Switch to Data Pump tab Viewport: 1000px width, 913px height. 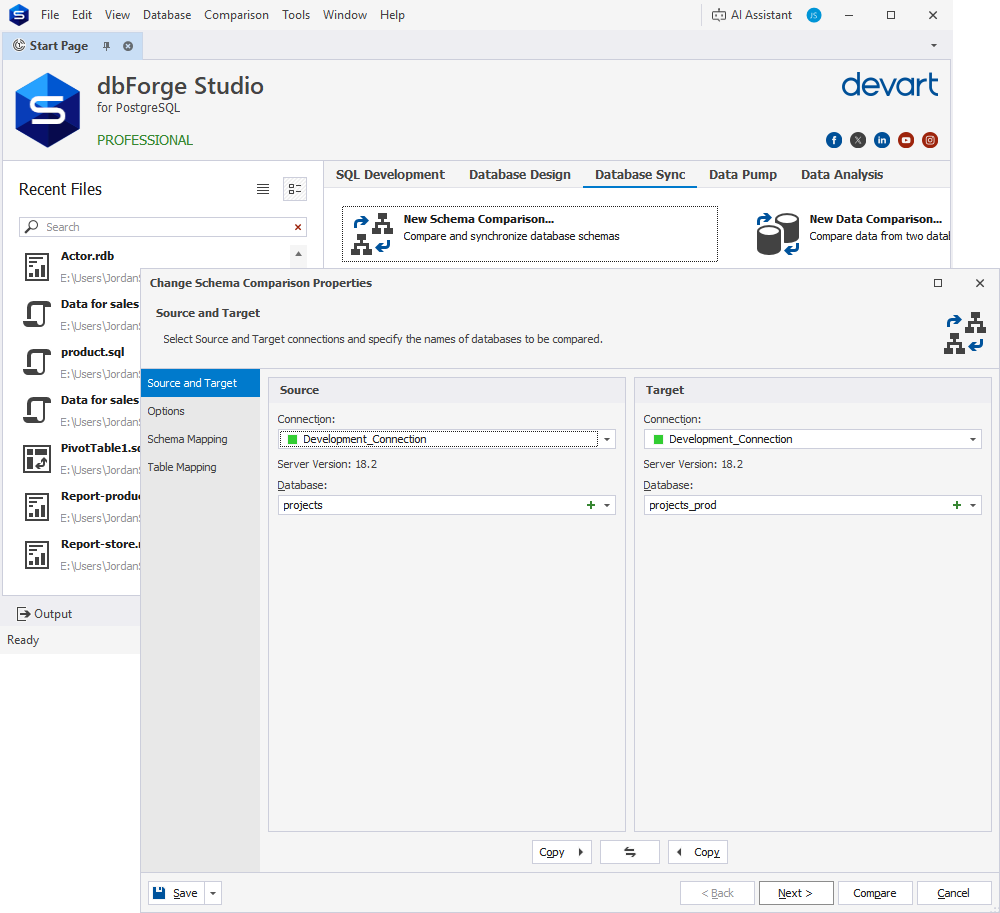(x=743, y=175)
